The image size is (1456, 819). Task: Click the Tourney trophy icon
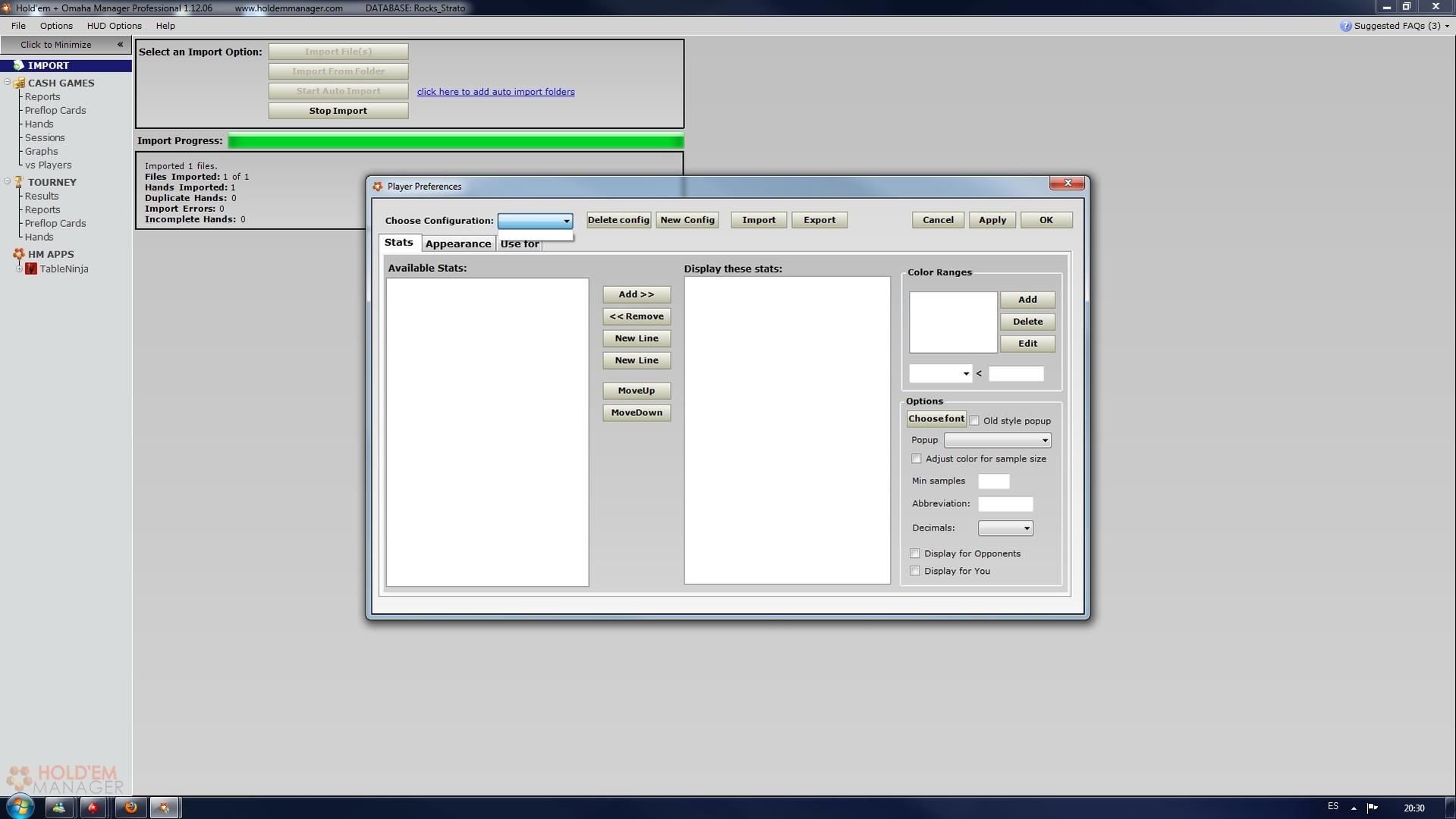coord(19,182)
